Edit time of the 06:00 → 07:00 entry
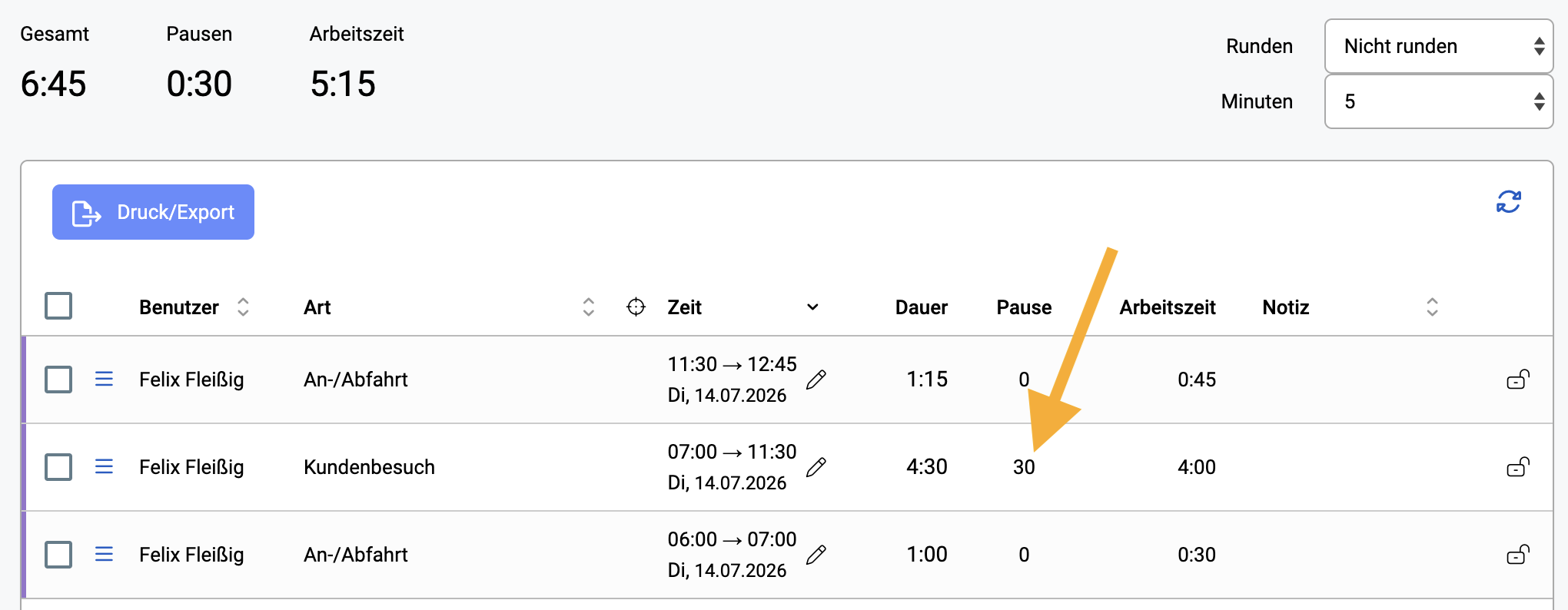Viewport: 1568px width, 610px height. 816,555
